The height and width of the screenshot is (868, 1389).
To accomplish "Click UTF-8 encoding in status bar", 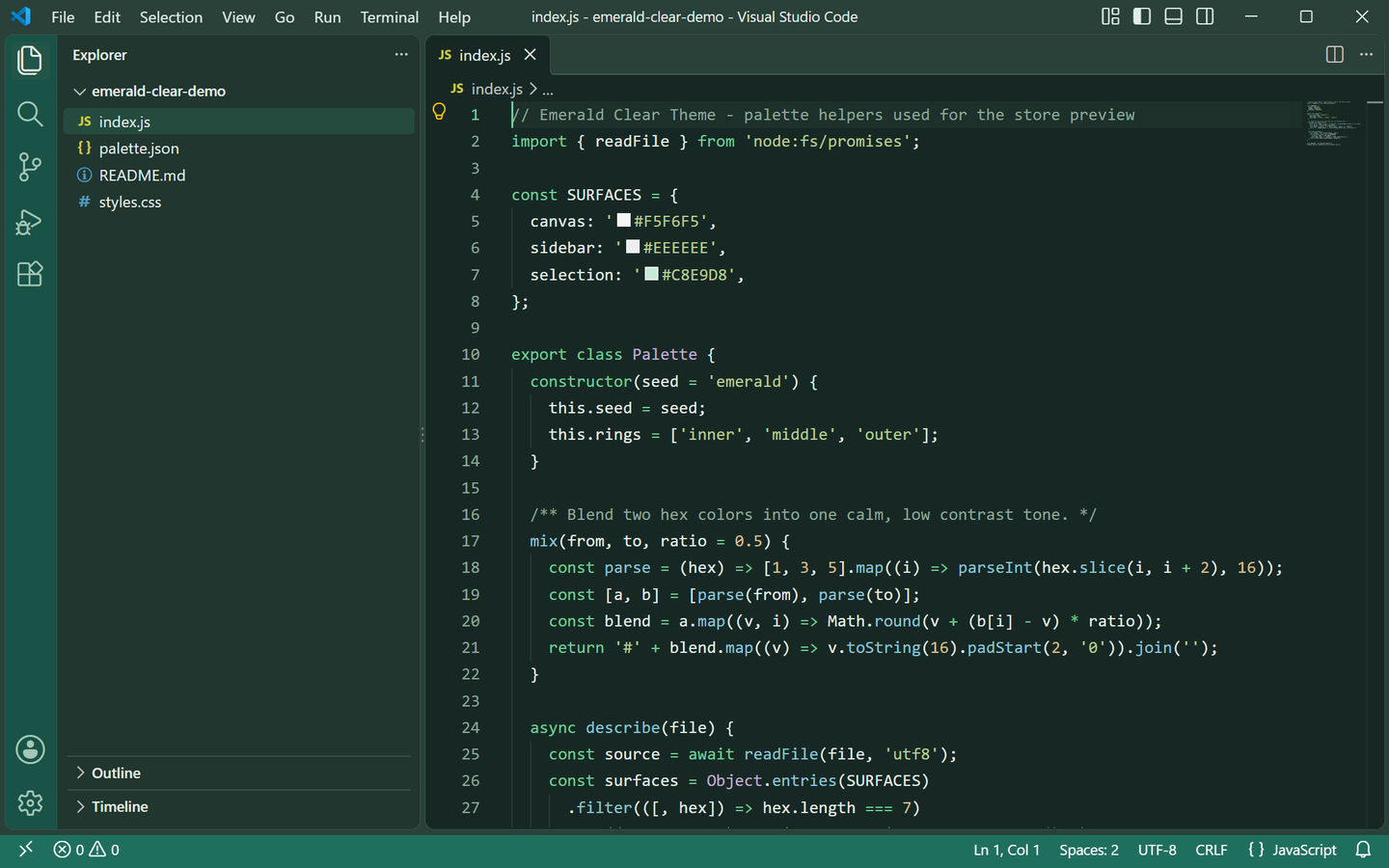I will point(1157,850).
